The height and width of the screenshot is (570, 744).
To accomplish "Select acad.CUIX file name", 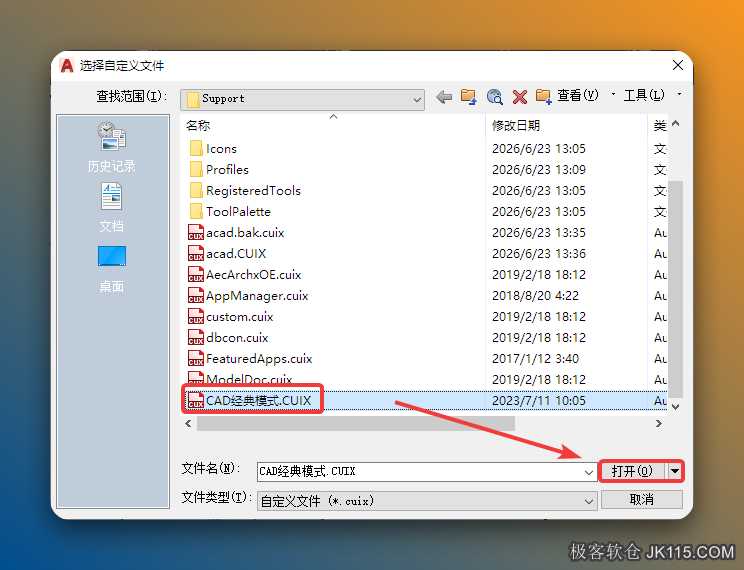I will pos(236,253).
